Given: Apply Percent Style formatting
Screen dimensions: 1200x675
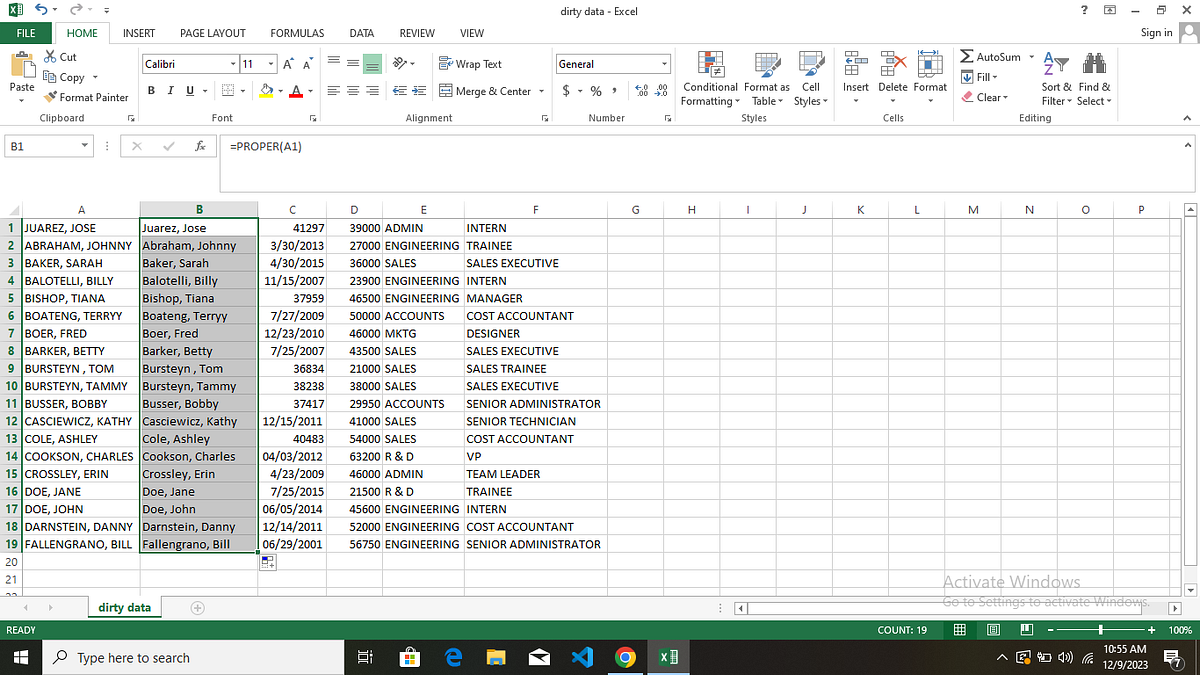Looking at the screenshot, I should point(595,90).
